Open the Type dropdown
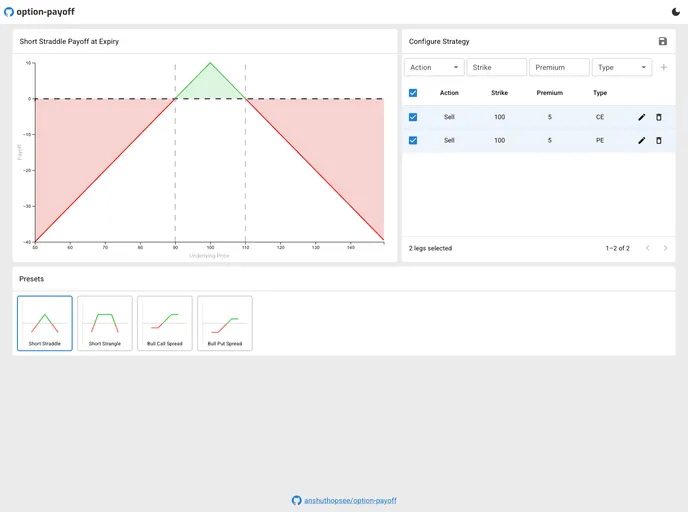Screen dimensions: 688x512 tap(622, 67)
